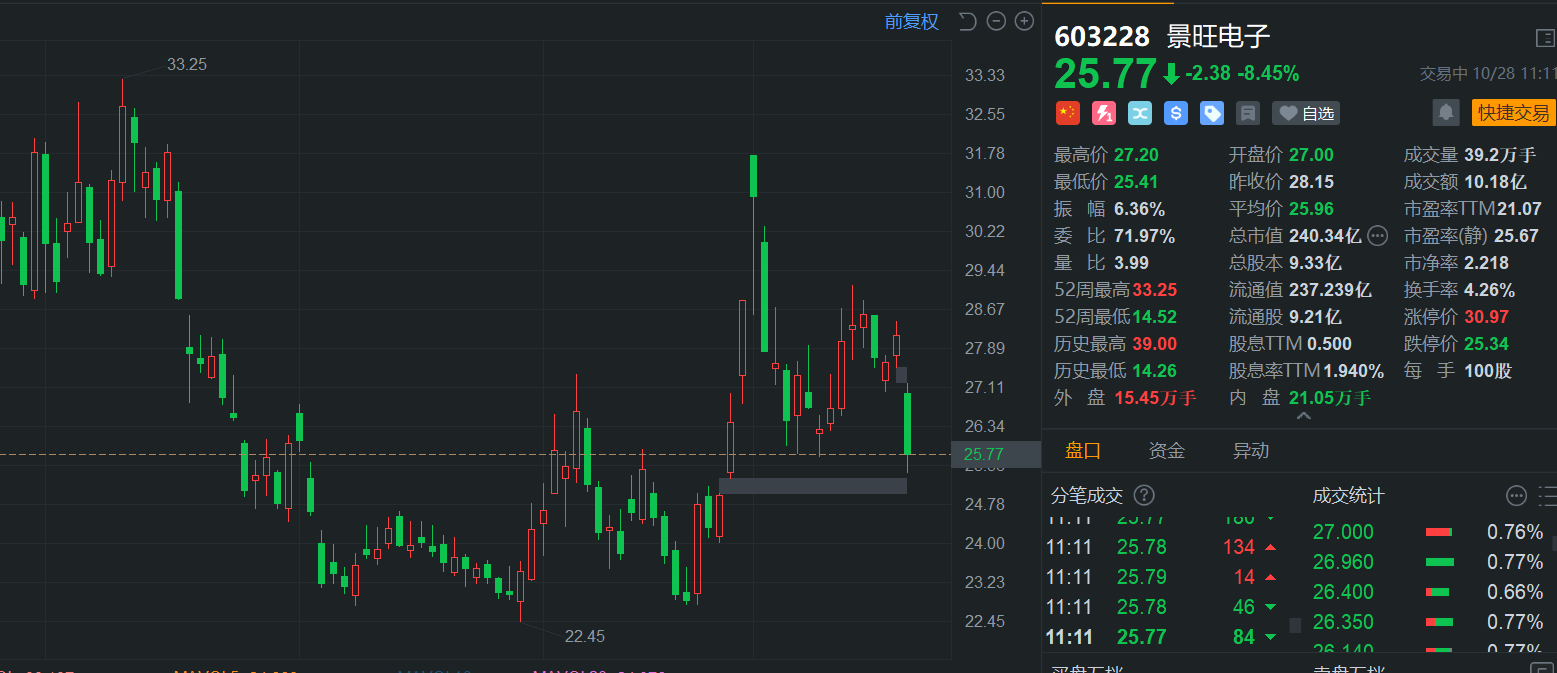This screenshot has height=673, width=1557.
Task: Click the 27.000 price row in 成交统计
Action: pyautogui.click(x=1428, y=532)
